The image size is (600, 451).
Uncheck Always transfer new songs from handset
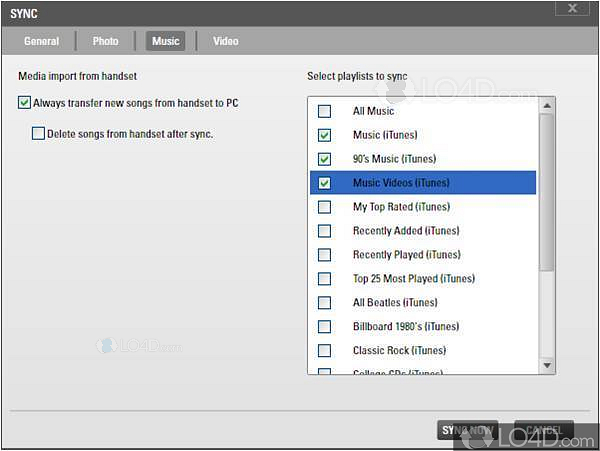click(x=24, y=103)
